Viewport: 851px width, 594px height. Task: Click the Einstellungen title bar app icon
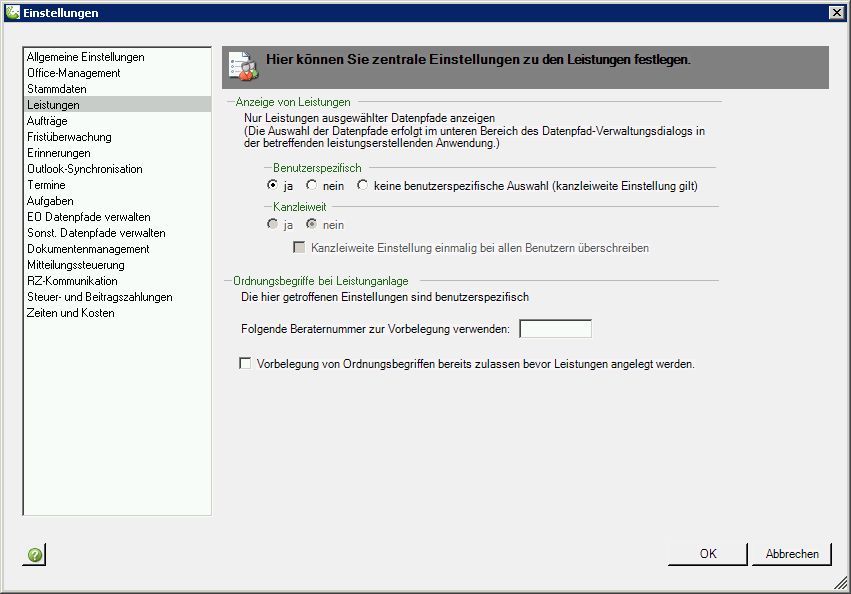click(12, 12)
